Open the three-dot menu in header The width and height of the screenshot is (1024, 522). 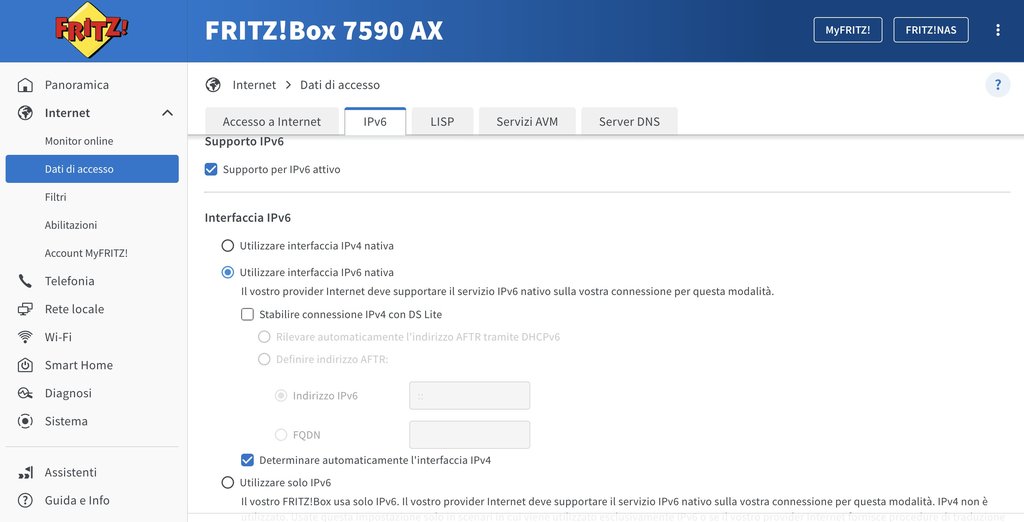[997, 30]
